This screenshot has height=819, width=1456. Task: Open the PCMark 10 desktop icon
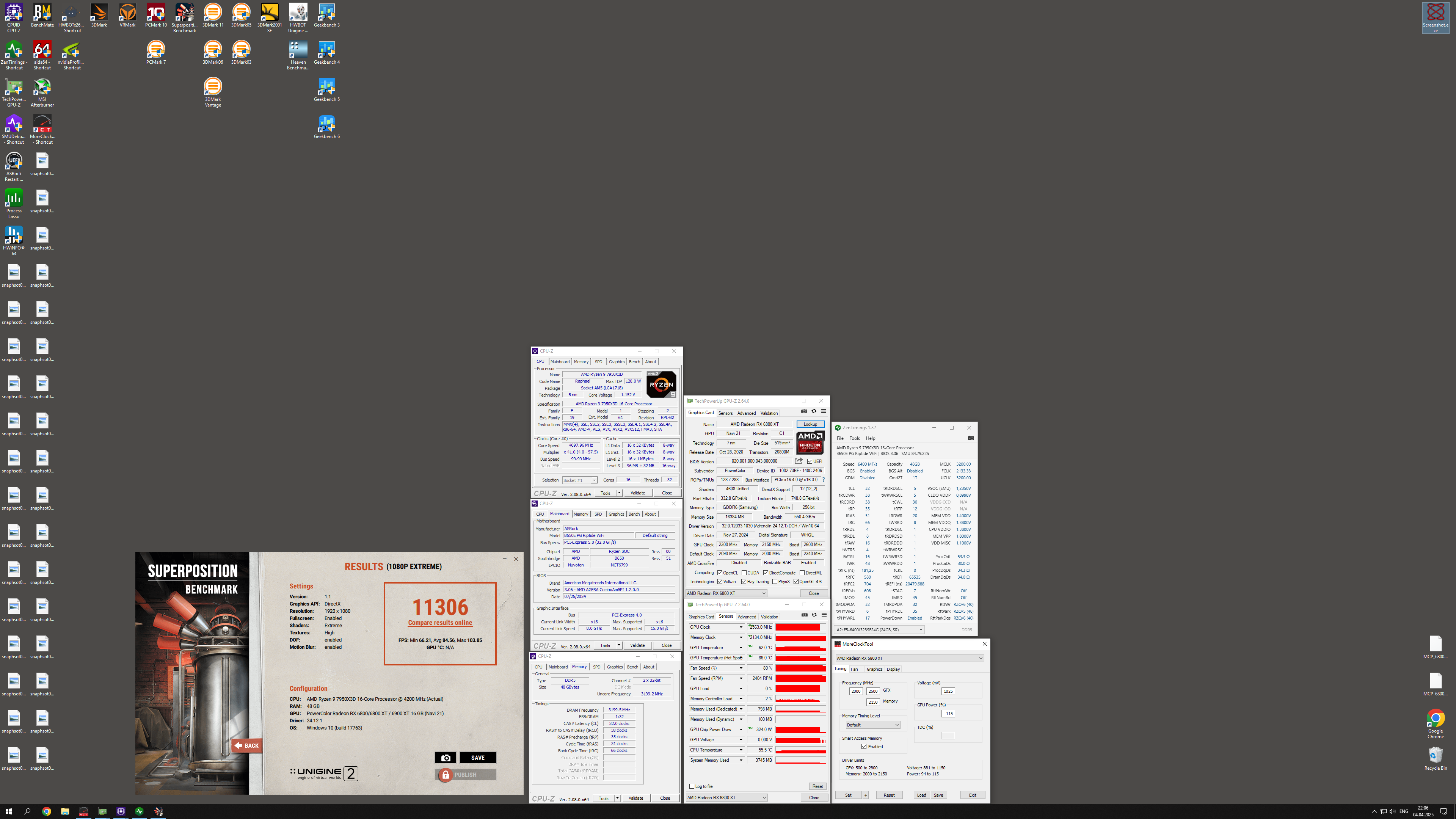coord(156,15)
